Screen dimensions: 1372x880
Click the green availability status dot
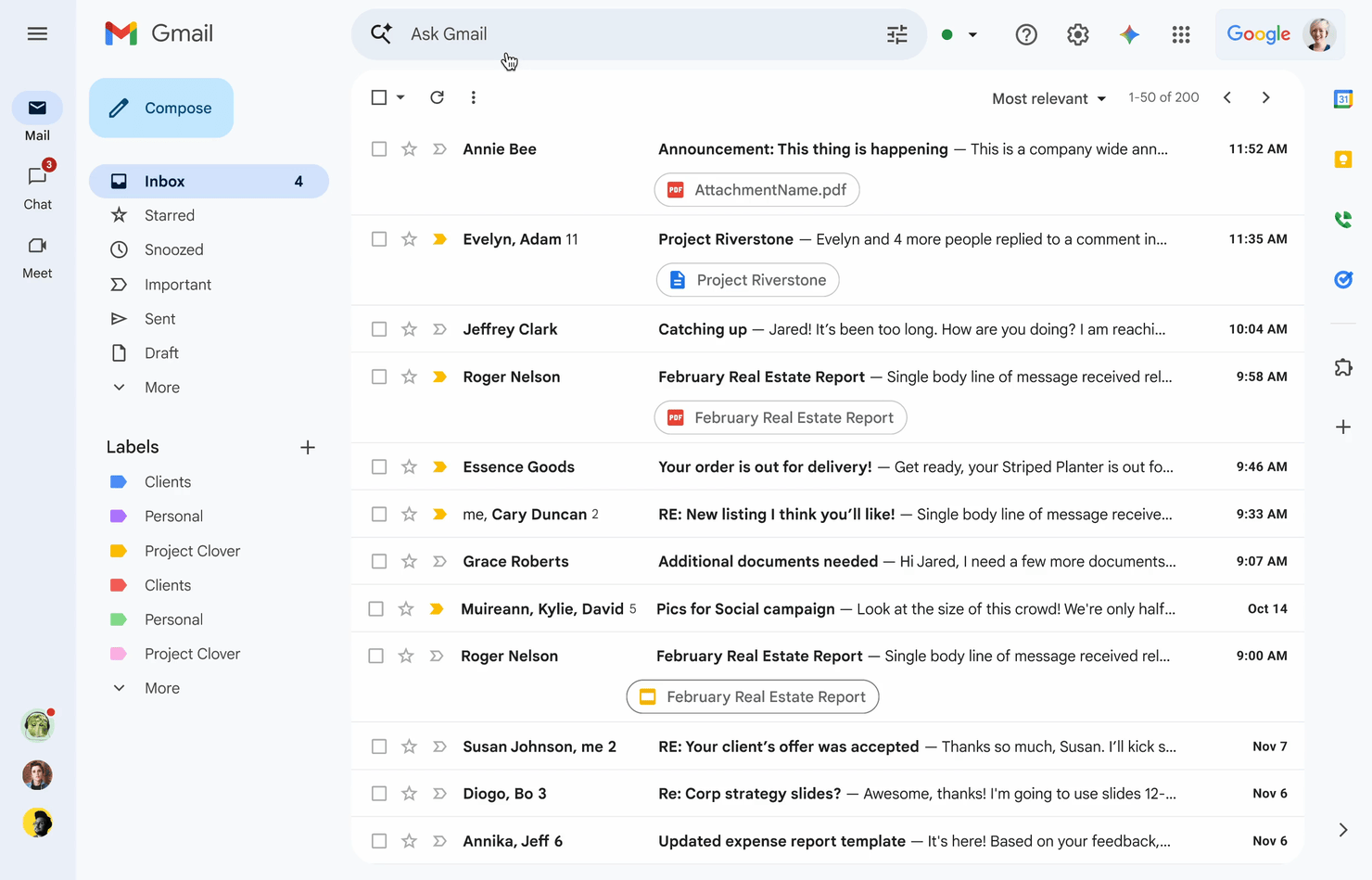click(x=946, y=33)
